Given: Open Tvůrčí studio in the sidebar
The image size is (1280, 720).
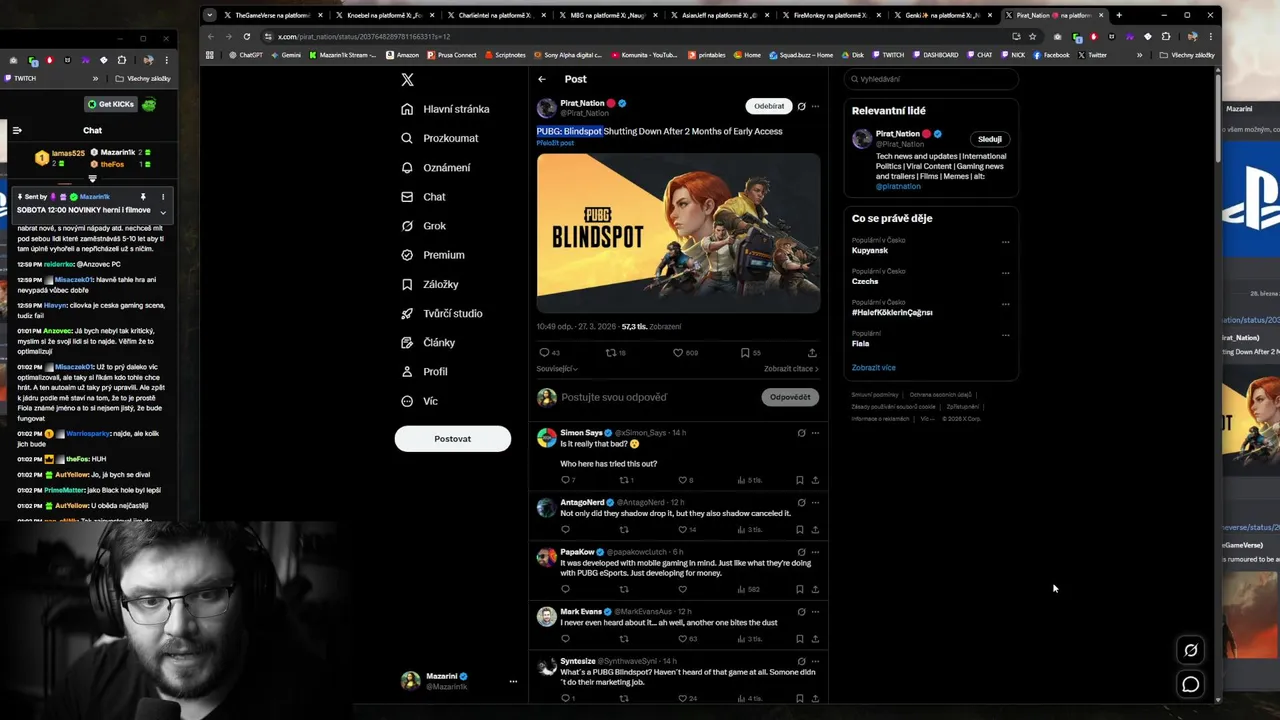Looking at the screenshot, I should click(x=442, y=313).
